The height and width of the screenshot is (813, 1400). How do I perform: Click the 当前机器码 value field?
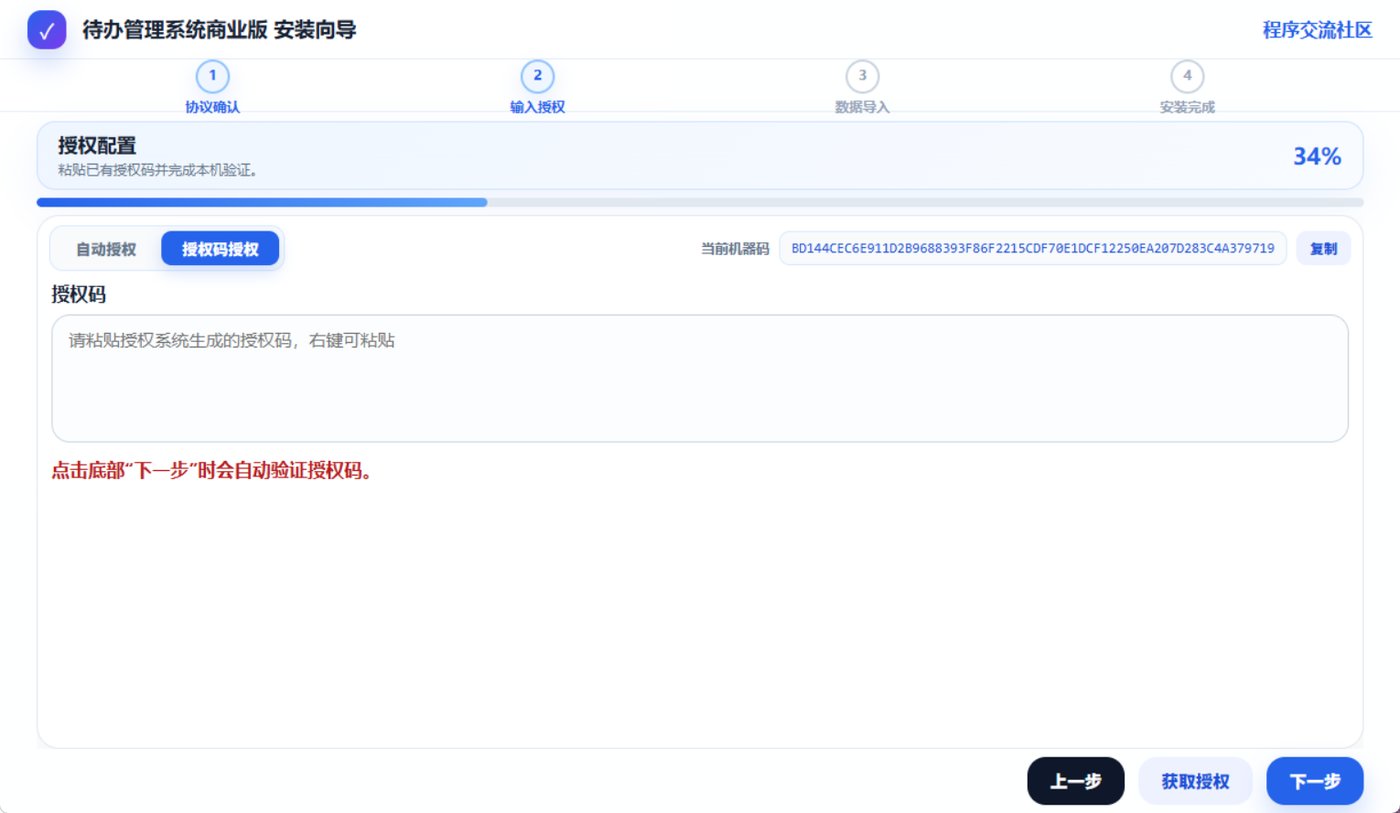coord(1033,249)
